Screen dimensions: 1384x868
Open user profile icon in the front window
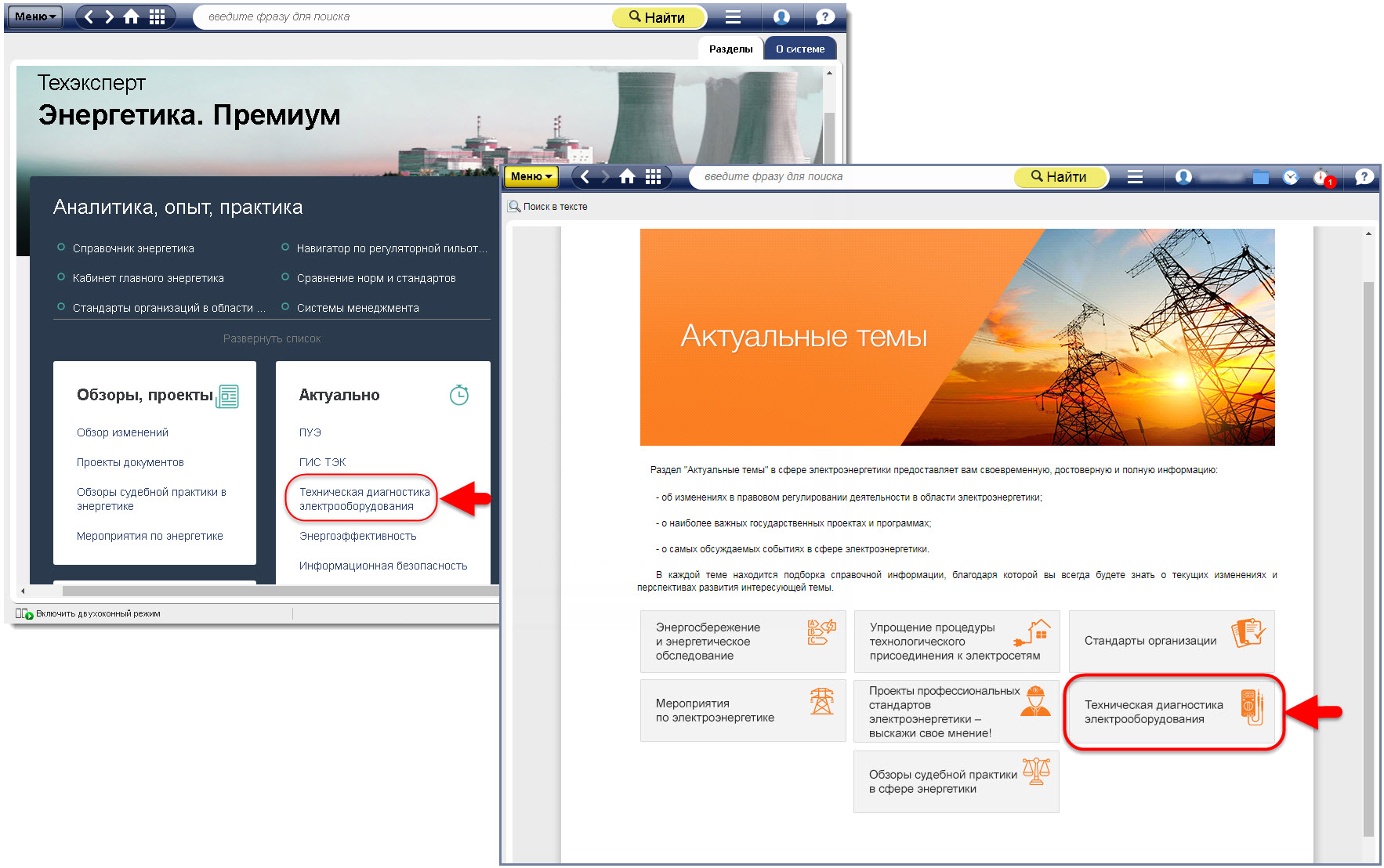click(x=1183, y=176)
